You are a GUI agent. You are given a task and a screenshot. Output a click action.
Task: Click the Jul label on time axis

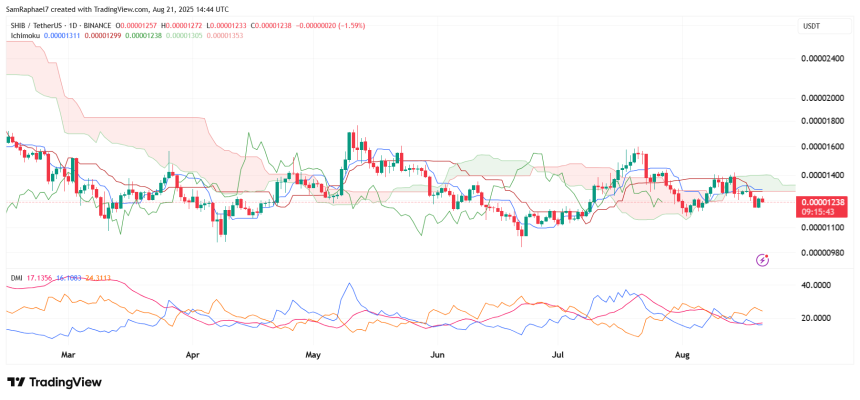click(556, 355)
